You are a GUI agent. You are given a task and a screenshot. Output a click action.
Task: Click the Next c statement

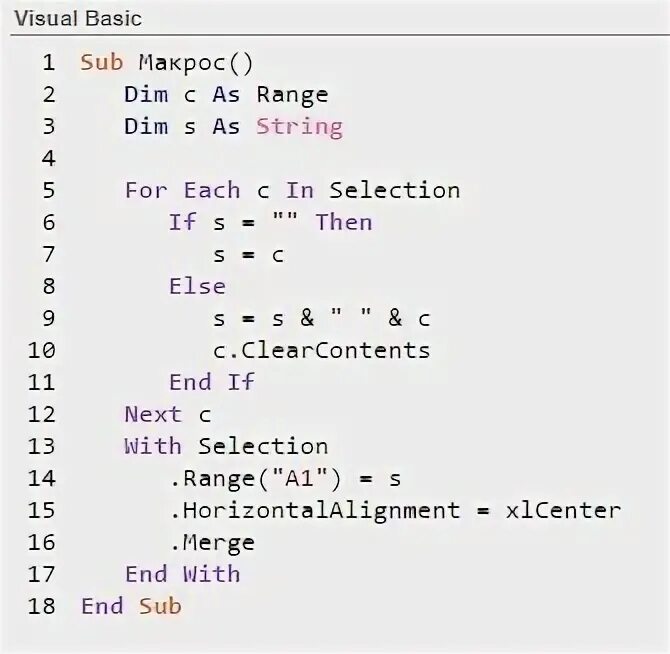[x=167, y=415]
